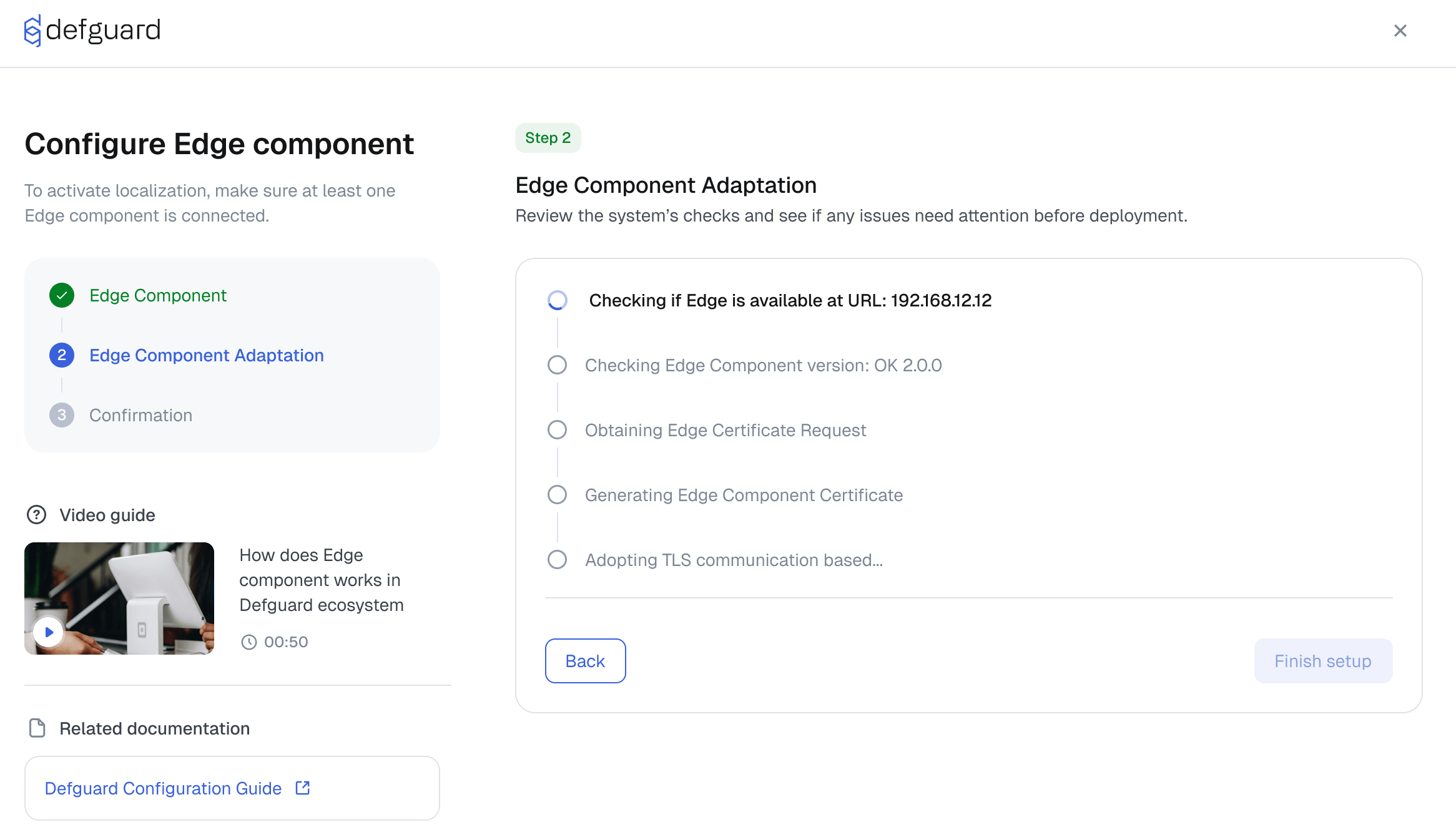This screenshot has width=1456, height=840.
Task: Play the Edge component video guide
Action: (x=47, y=632)
